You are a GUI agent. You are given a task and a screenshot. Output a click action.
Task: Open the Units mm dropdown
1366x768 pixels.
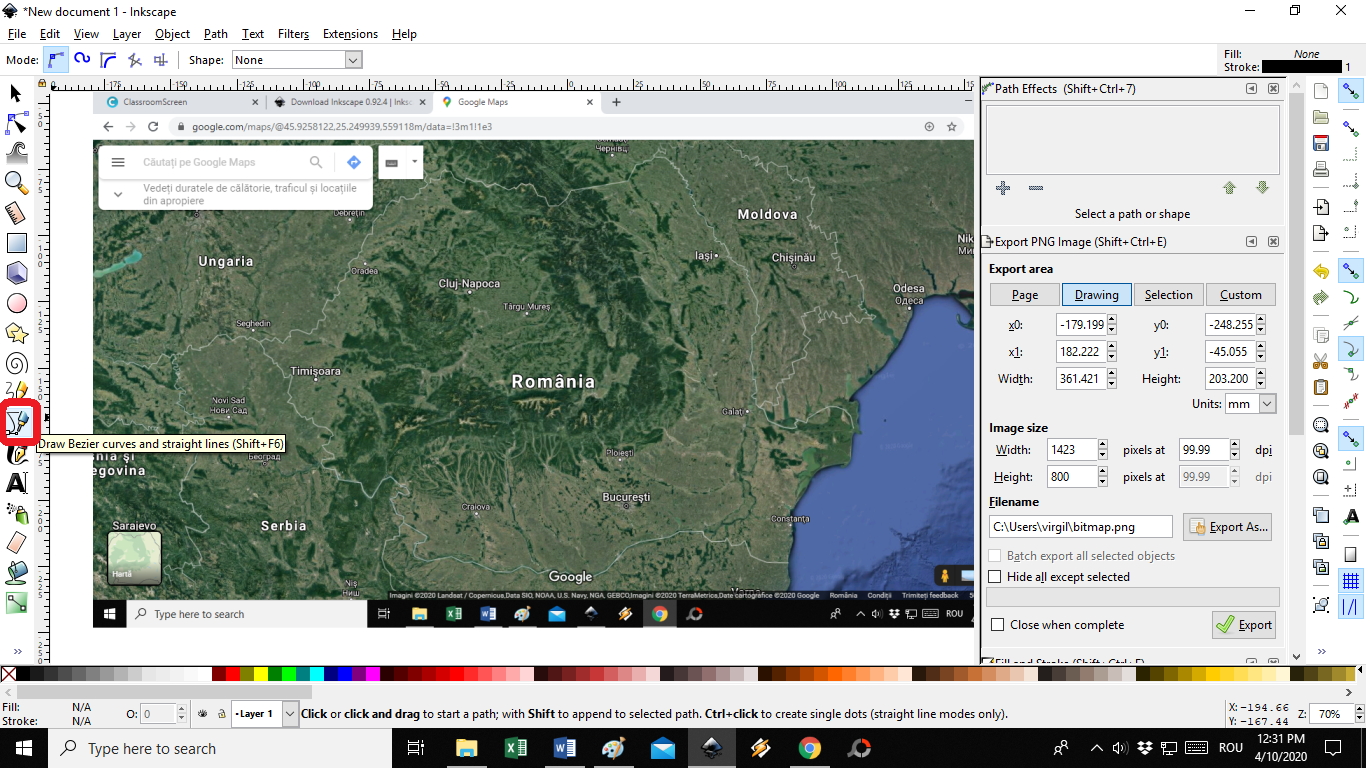point(1251,404)
